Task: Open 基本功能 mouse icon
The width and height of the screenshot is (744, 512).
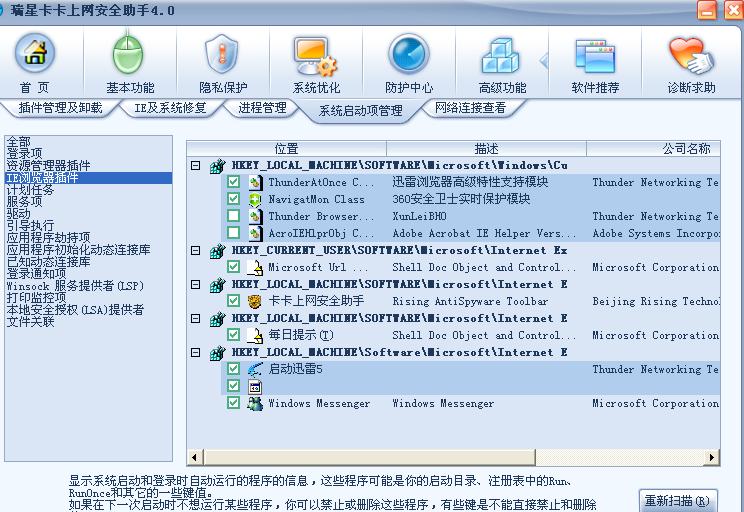Action: point(128,53)
